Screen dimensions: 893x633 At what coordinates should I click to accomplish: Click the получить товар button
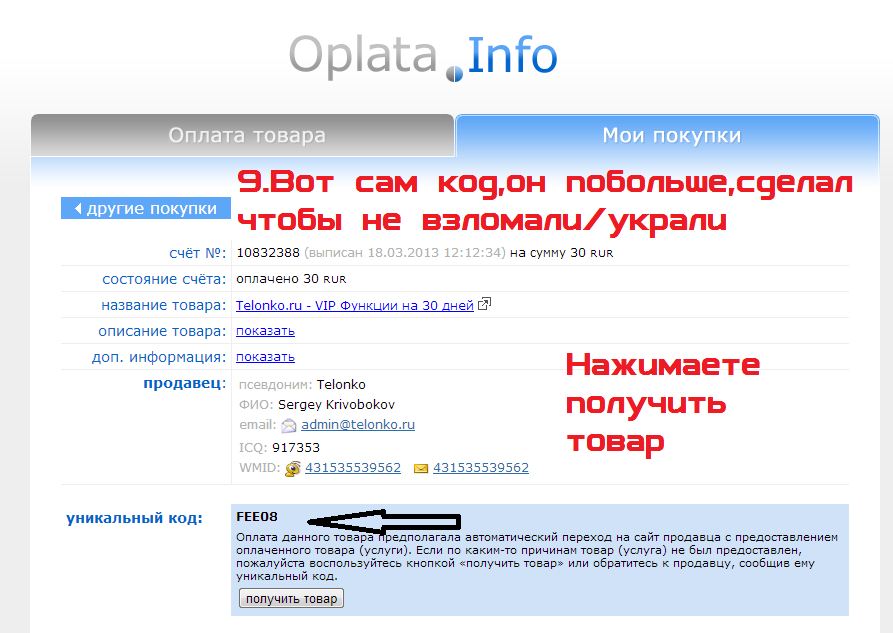(291, 599)
